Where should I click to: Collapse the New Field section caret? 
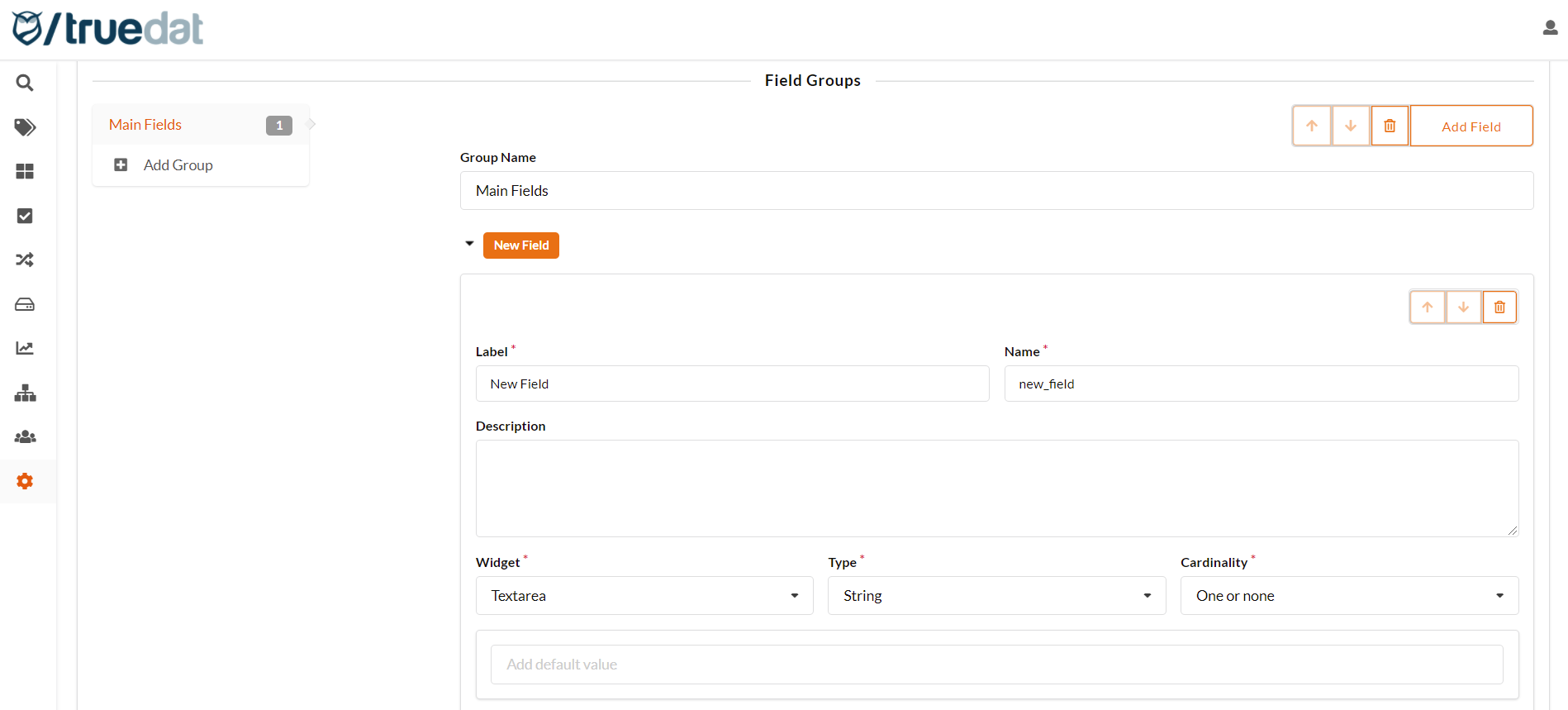469,244
